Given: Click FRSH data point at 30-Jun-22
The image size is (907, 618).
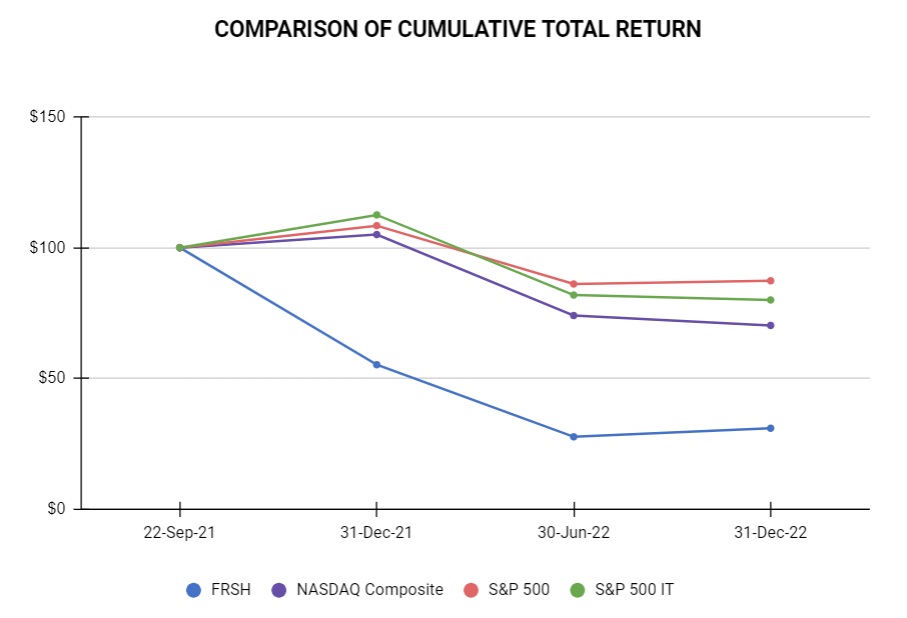Looking at the screenshot, I should click(x=574, y=437).
